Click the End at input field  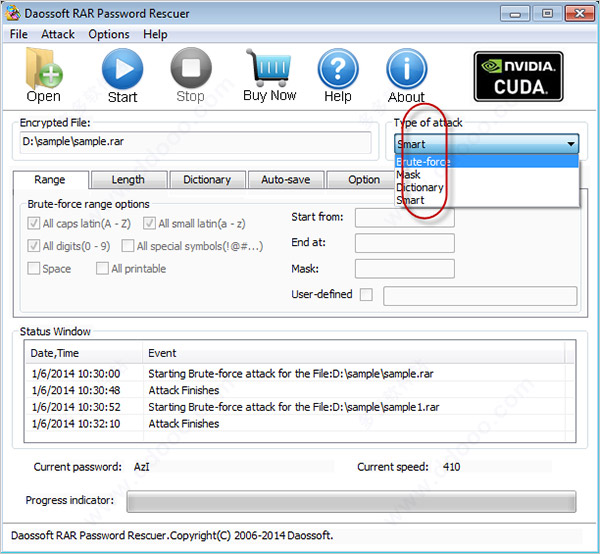tap(404, 243)
